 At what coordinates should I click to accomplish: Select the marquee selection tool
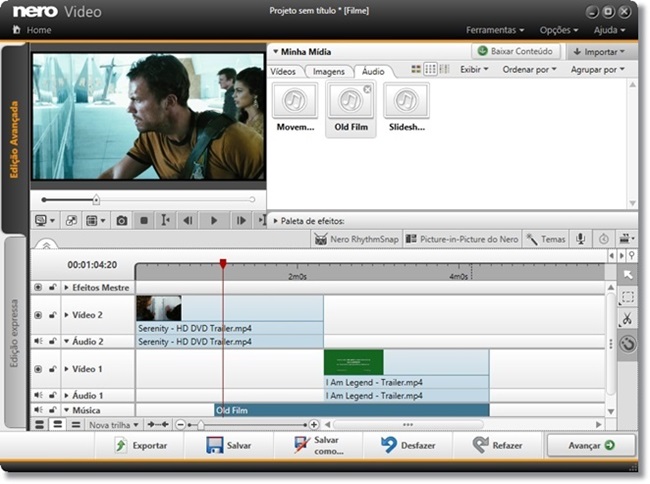coord(628,297)
